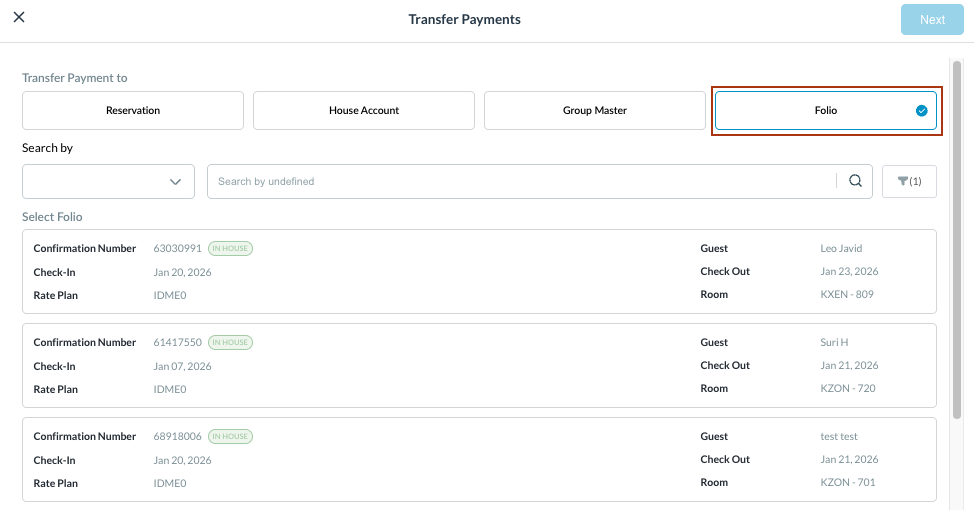Click the Next button

point(932,20)
